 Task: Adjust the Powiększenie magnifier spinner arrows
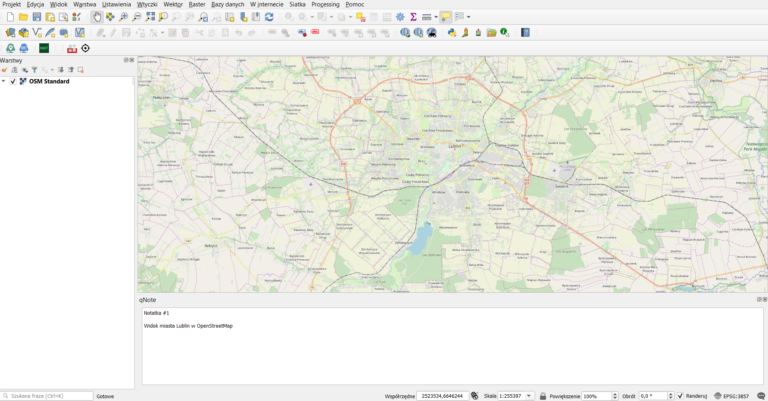615,396
